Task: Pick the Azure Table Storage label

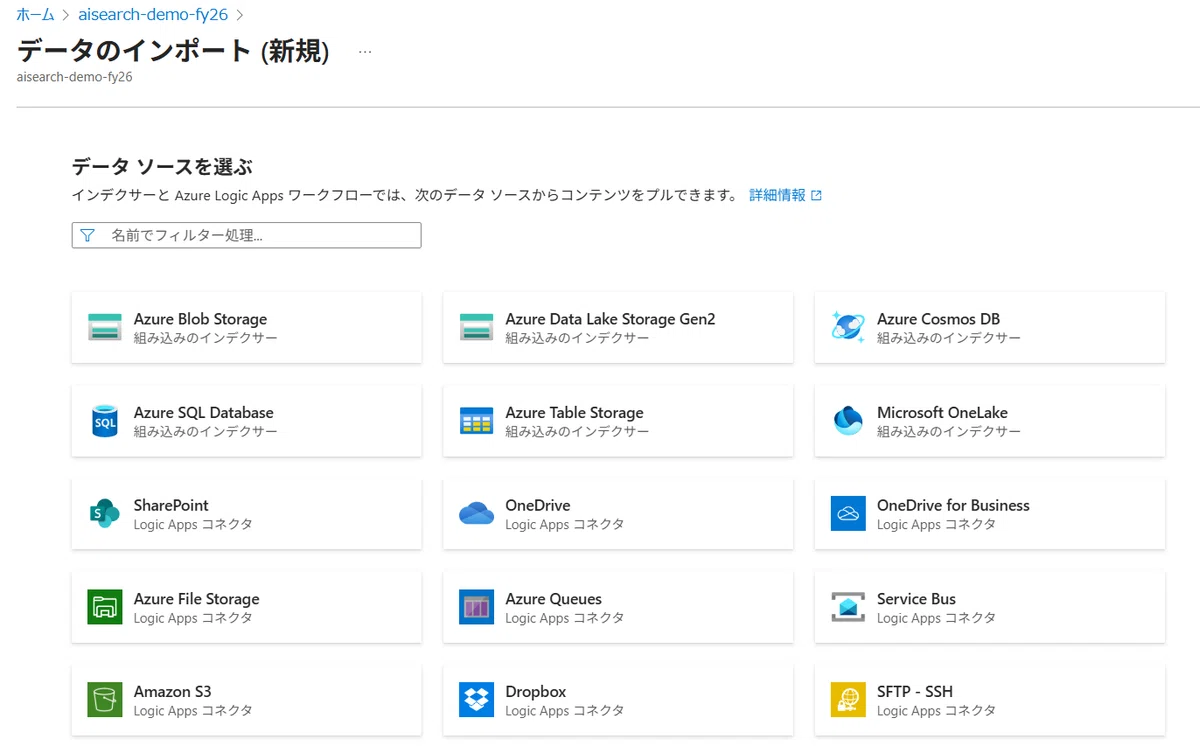Action: [574, 412]
